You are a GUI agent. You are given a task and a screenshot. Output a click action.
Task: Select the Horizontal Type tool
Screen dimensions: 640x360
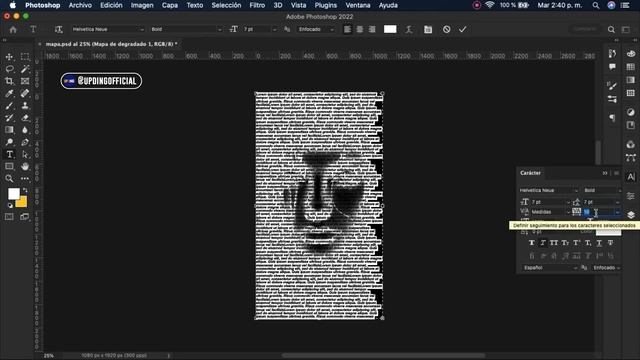tap(9, 154)
